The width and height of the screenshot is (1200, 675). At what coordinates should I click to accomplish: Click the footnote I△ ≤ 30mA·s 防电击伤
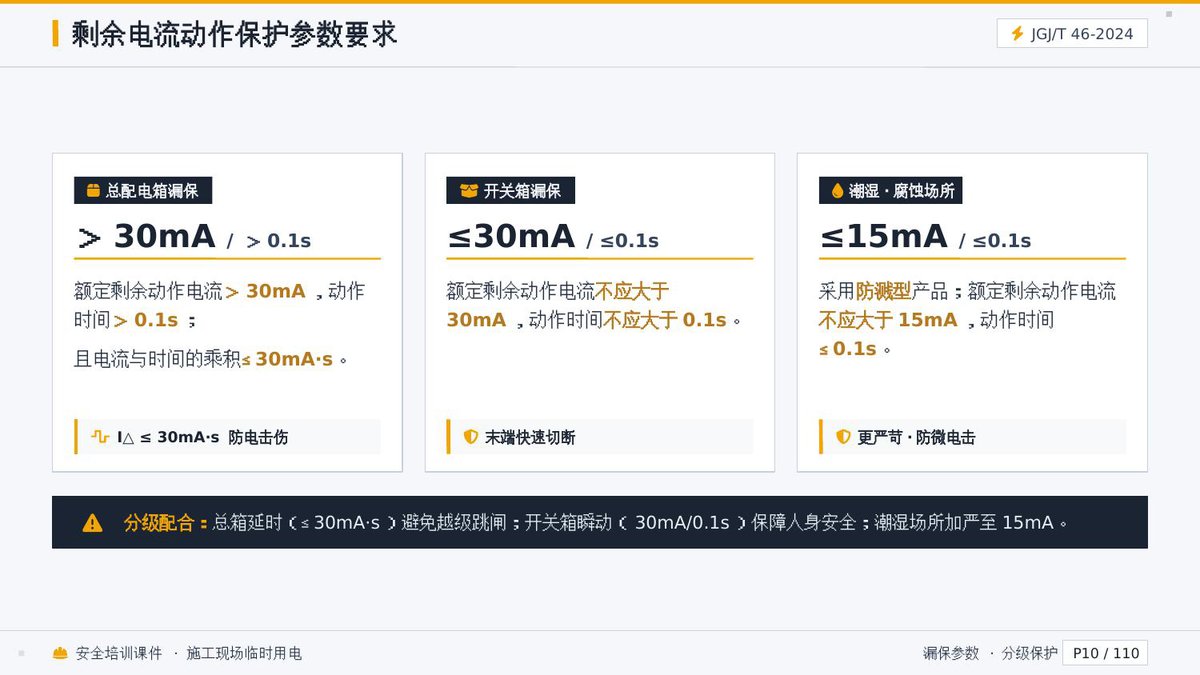tap(203, 437)
